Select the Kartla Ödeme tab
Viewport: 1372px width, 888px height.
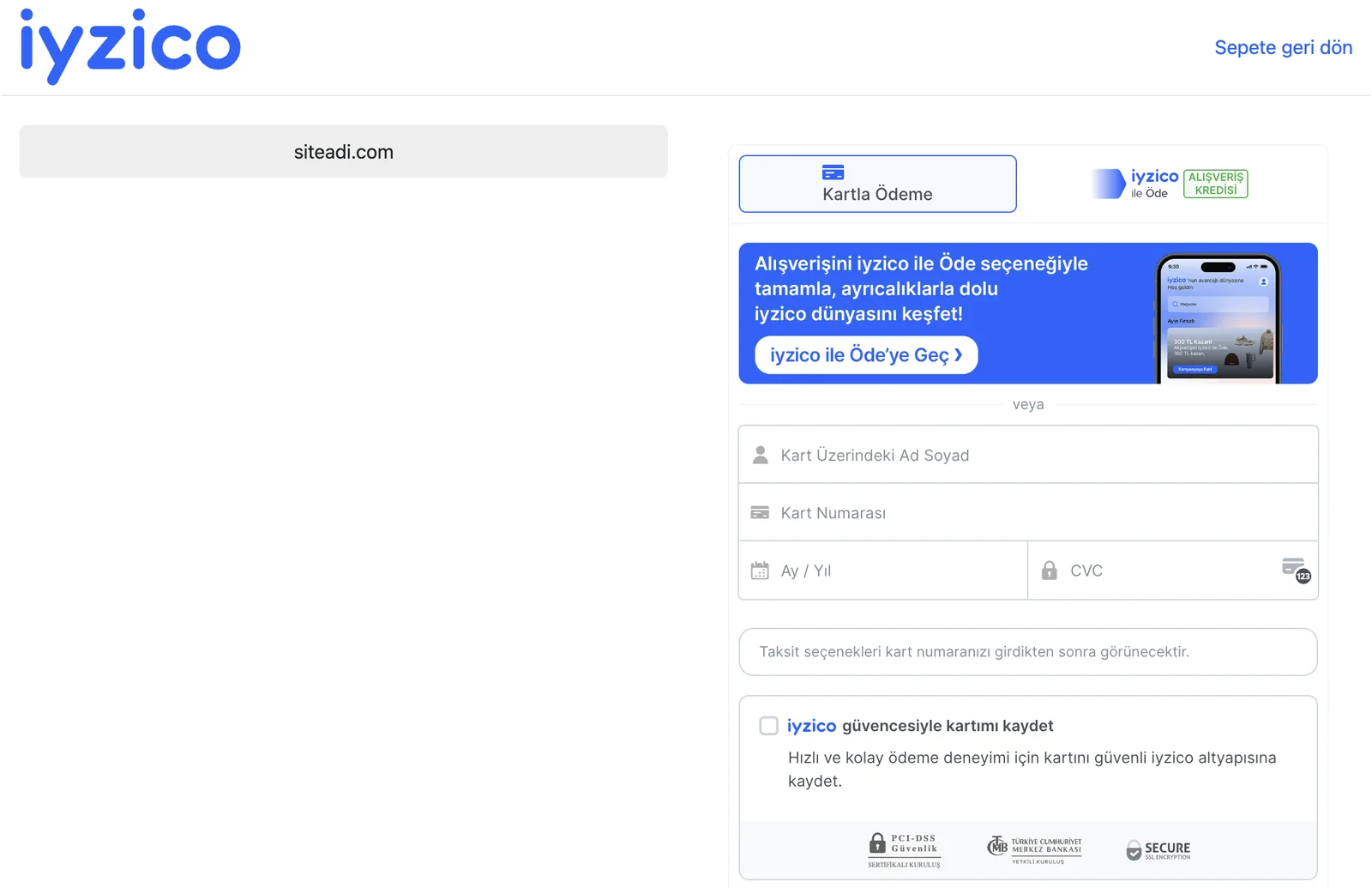click(877, 184)
